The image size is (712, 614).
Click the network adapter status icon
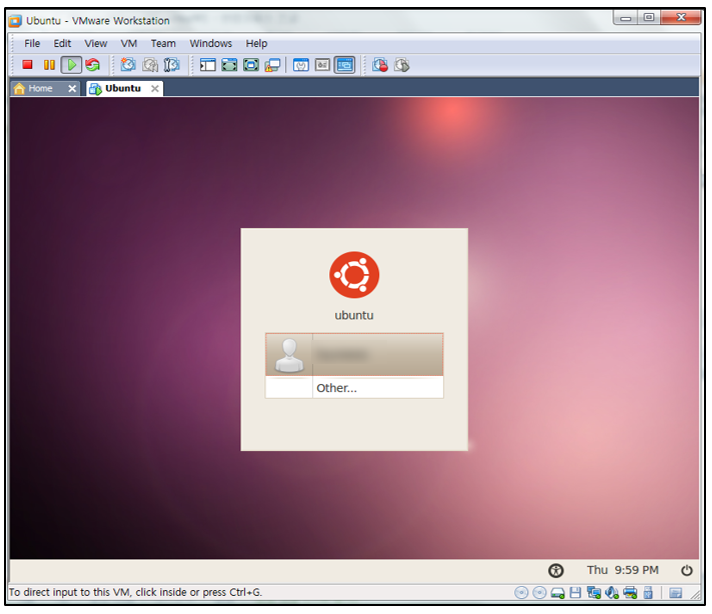[593, 593]
